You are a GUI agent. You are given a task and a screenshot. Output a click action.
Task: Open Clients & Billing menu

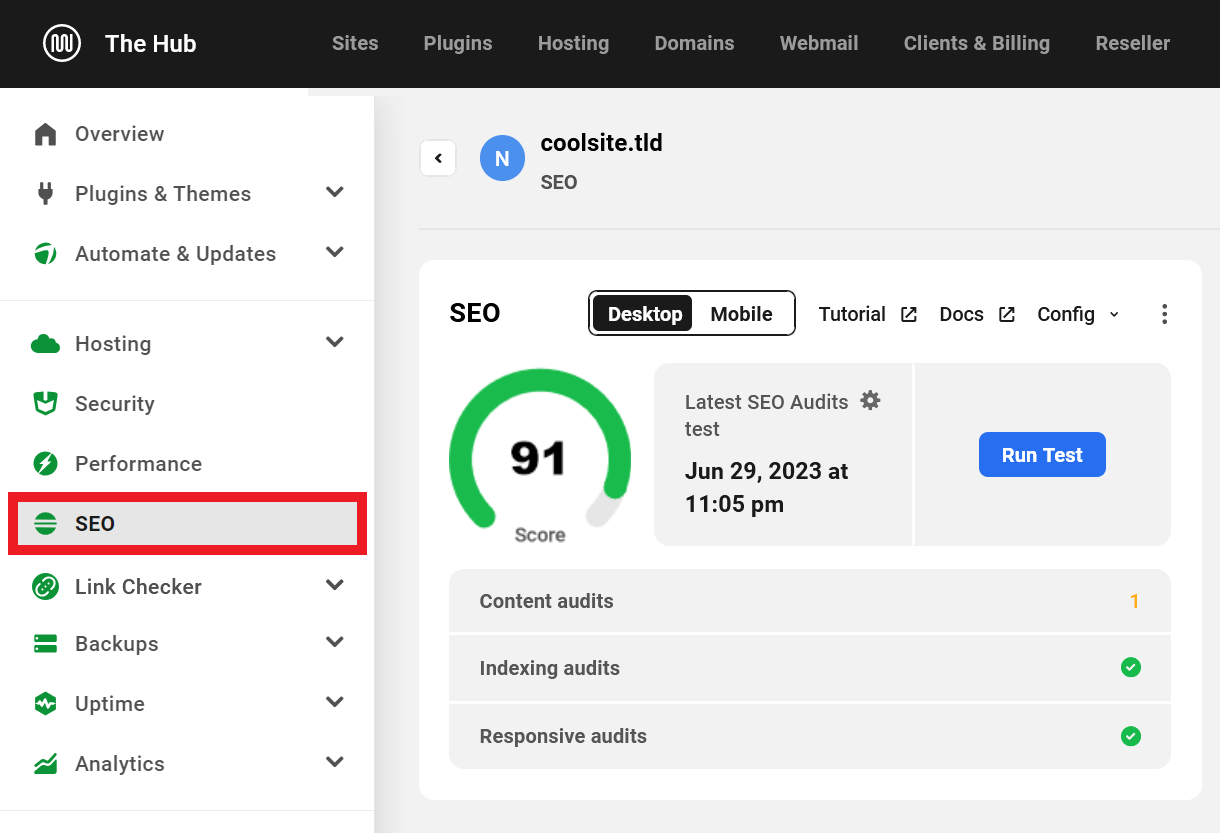977,43
